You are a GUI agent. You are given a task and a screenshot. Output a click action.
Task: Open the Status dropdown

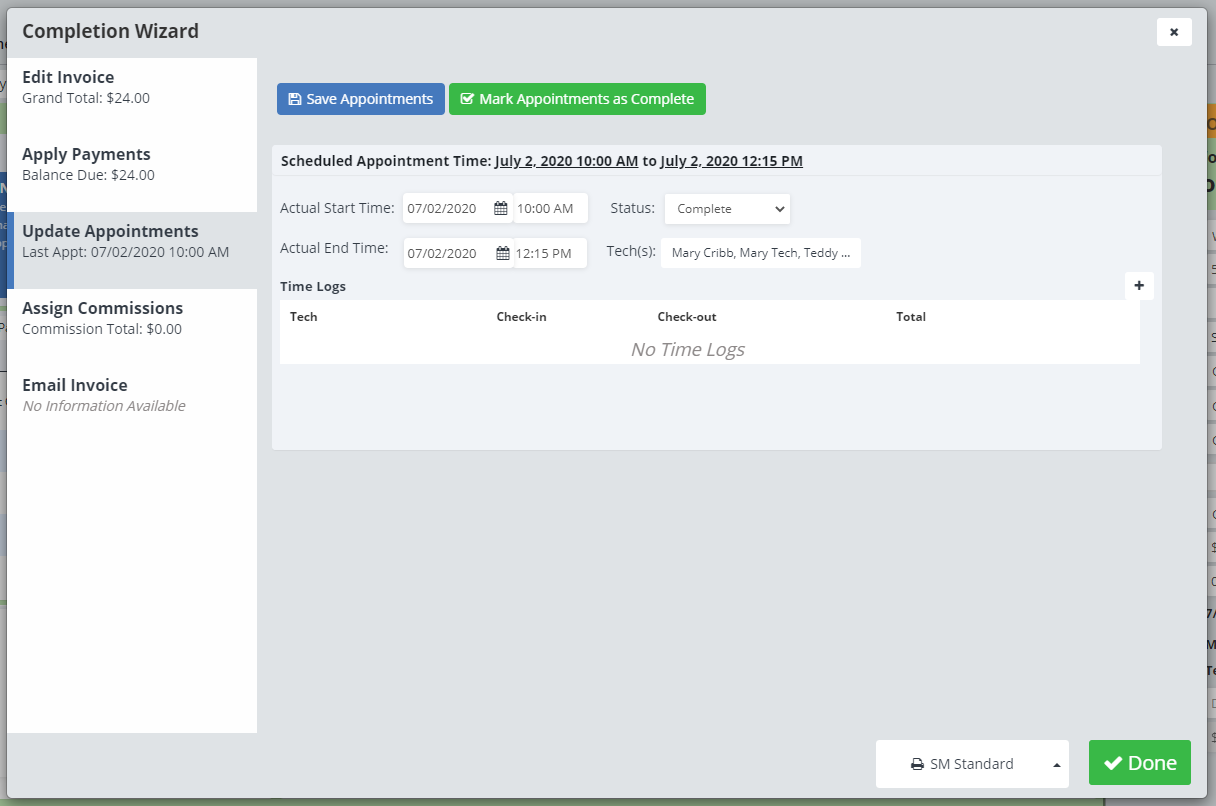coord(727,209)
